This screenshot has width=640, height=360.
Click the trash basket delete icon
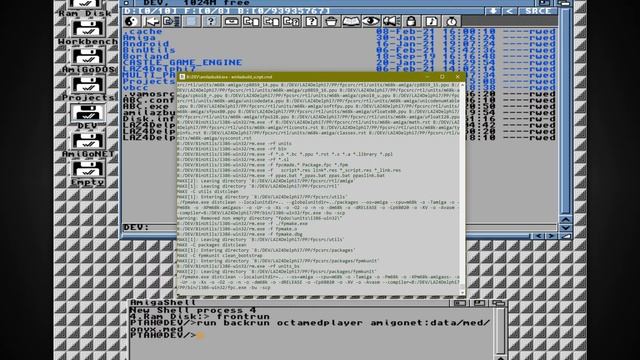coord(331,21)
